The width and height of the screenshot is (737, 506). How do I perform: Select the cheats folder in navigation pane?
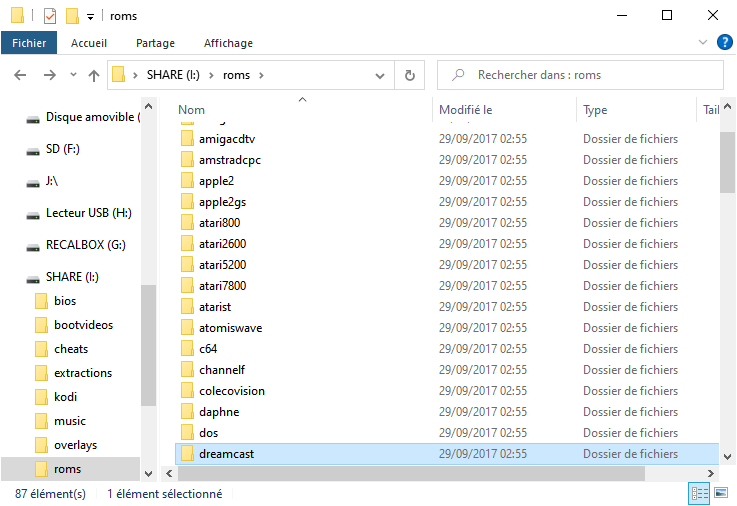pos(71,349)
